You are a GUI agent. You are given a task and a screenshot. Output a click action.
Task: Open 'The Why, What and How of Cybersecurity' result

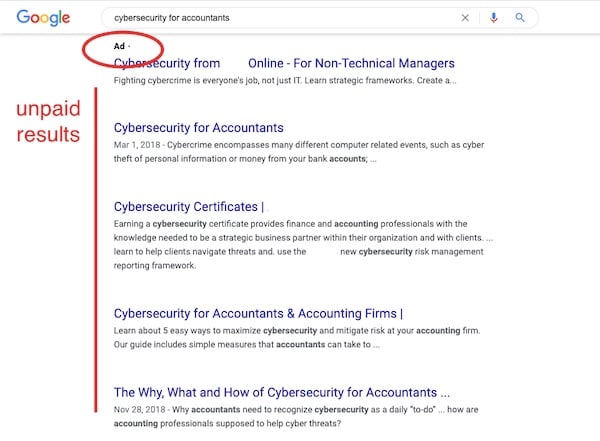click(x=281, y=392)
